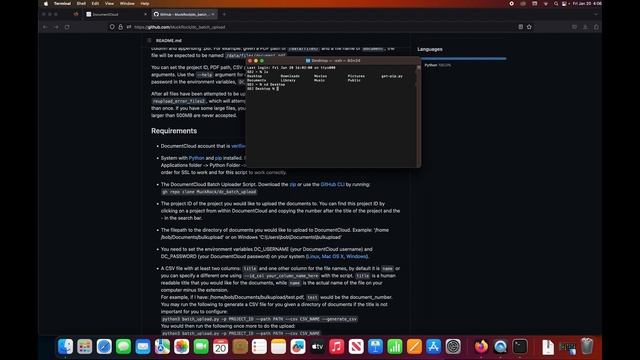Open Linux environment variables link
The image size is (640, 360).
[x=313, y=256]
